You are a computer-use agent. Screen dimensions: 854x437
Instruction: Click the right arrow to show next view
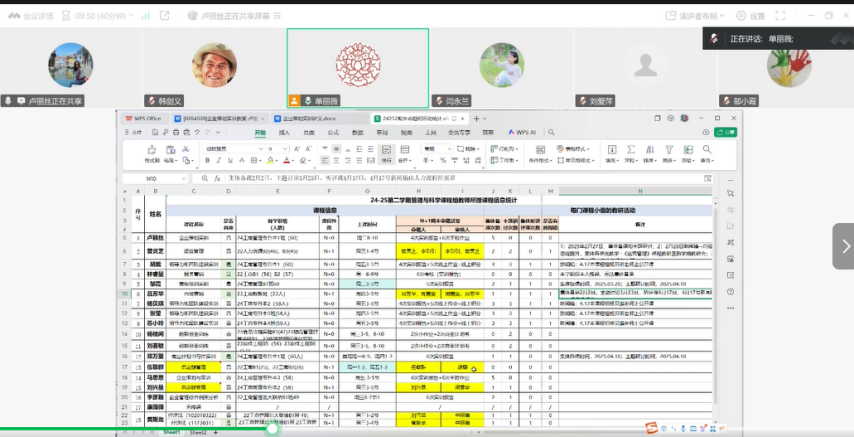(x=845, y=246)
